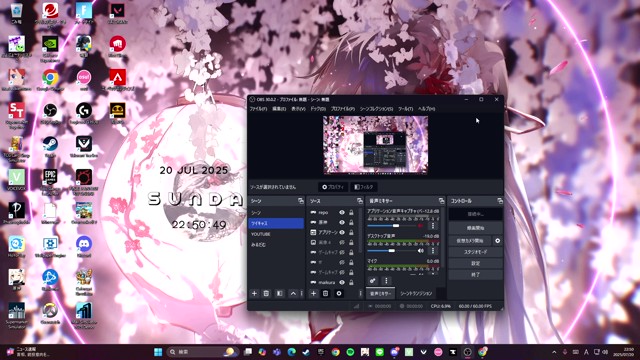The width and height of the screenshot is (640, 360).
Task: Float the シーン dock with its pop-out icon
Action: point(300,201)
